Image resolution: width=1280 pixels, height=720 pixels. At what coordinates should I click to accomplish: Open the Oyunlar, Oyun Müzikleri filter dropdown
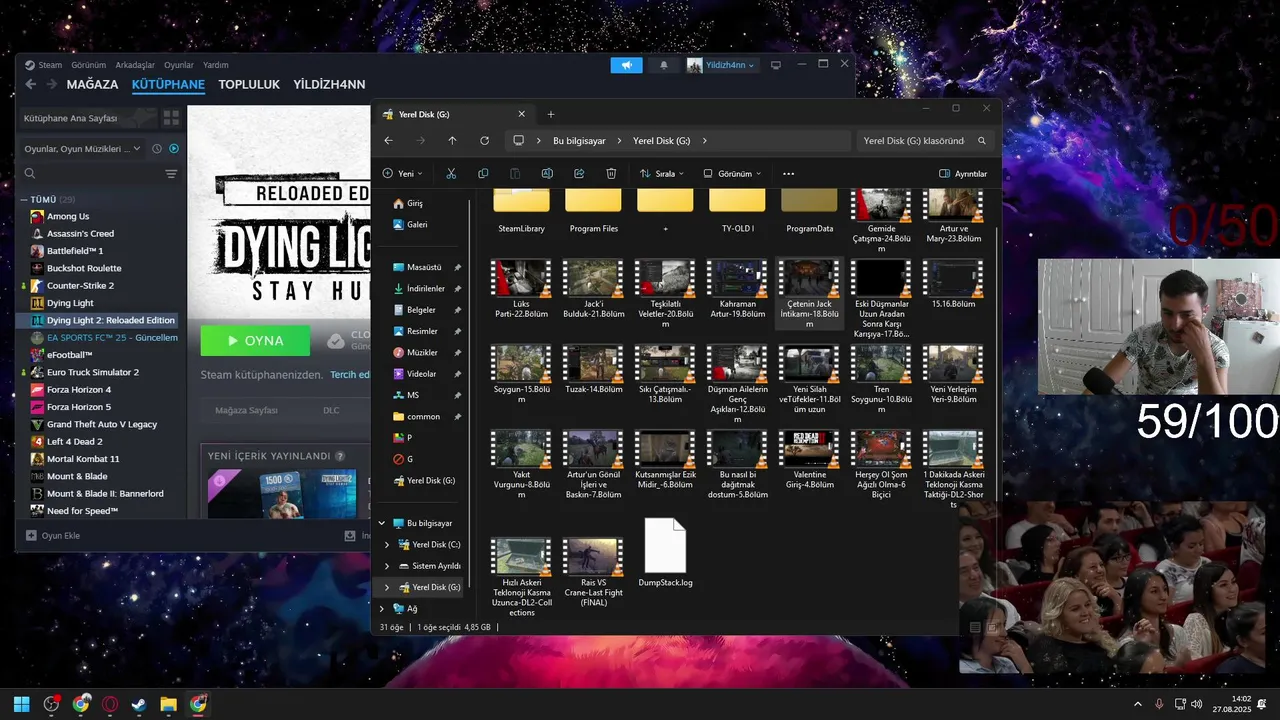pos(84,149)
